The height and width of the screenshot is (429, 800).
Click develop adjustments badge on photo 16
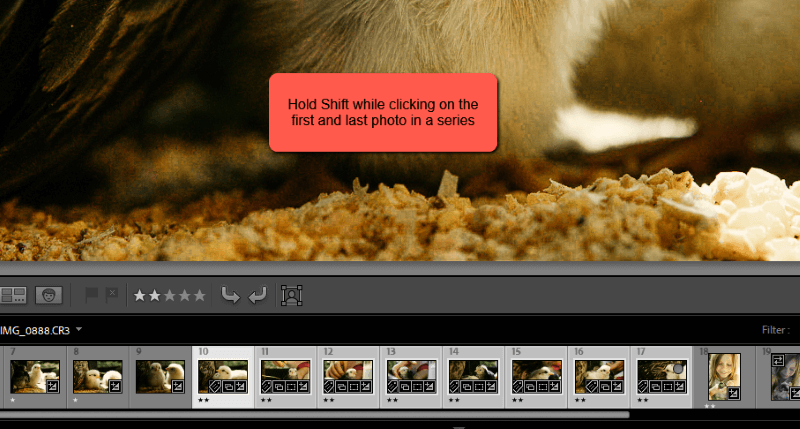(616, 387)
